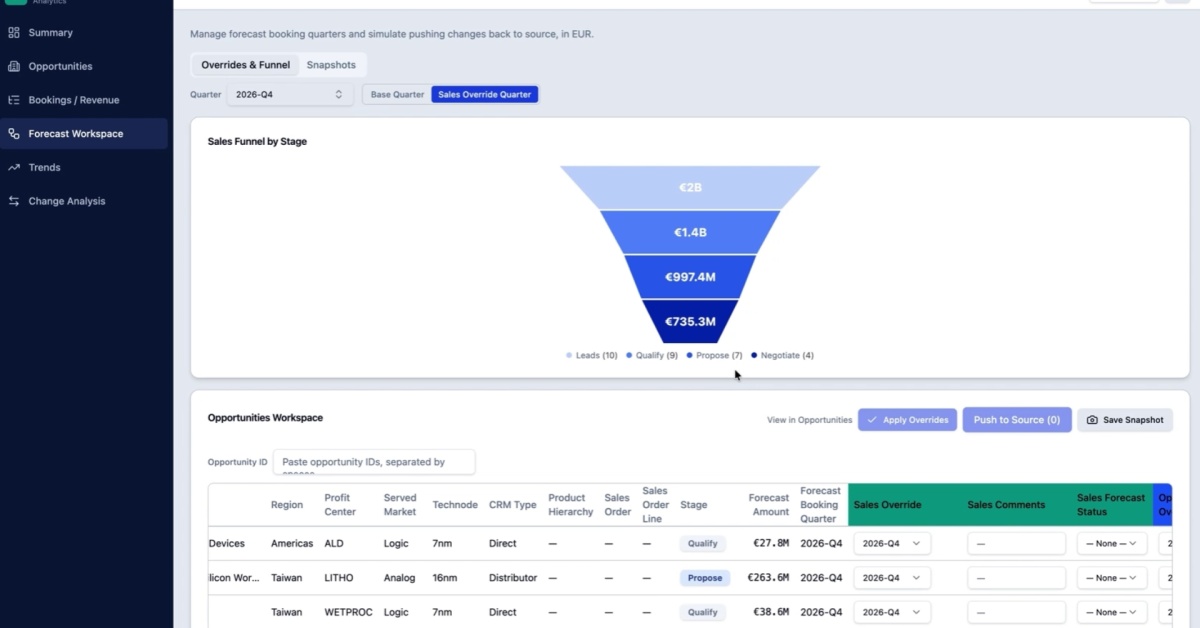
Task: Open the Quarter 2026-Q4 dropdown
Action: 290,94
